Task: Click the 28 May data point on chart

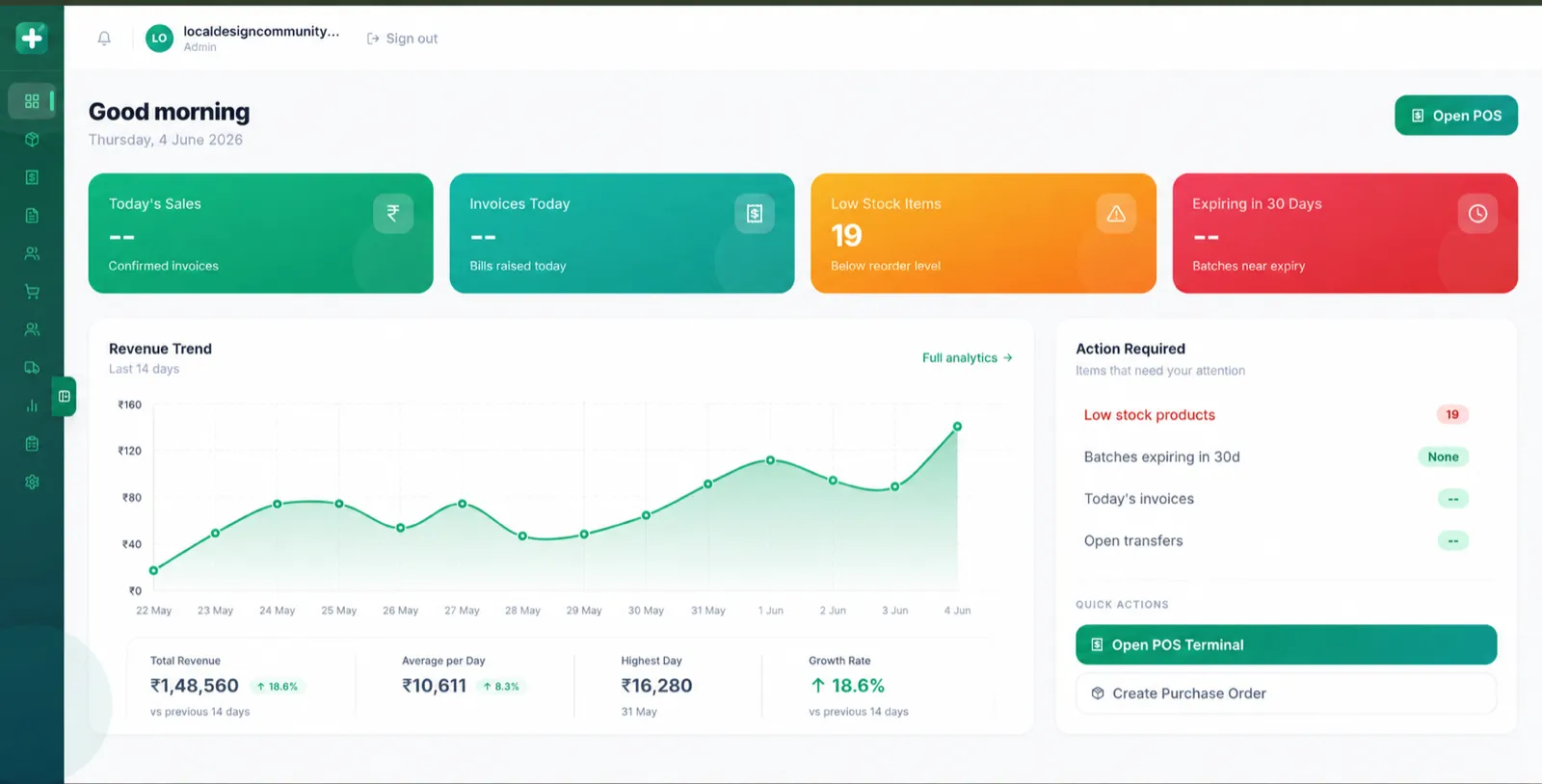Action: pos(522,536)
